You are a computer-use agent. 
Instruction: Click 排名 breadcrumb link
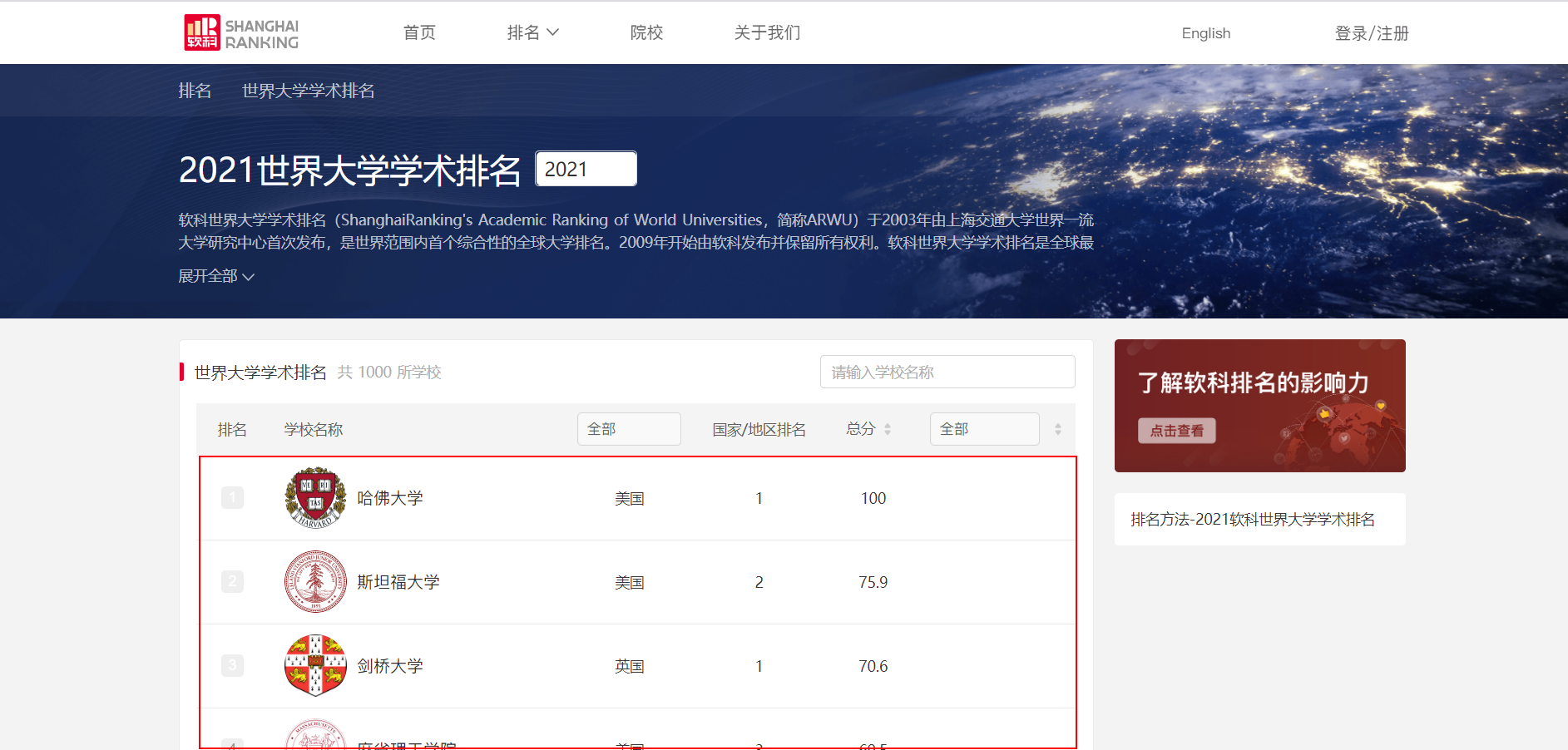195,91
